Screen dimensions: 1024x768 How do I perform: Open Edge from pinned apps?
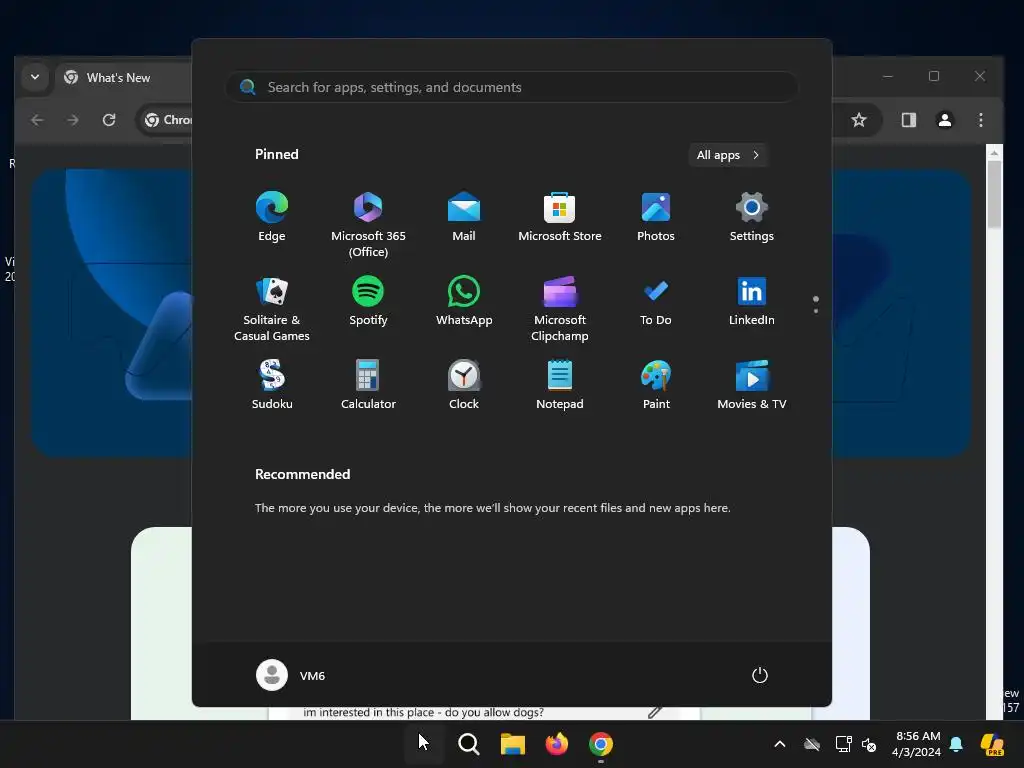(272, 218)
